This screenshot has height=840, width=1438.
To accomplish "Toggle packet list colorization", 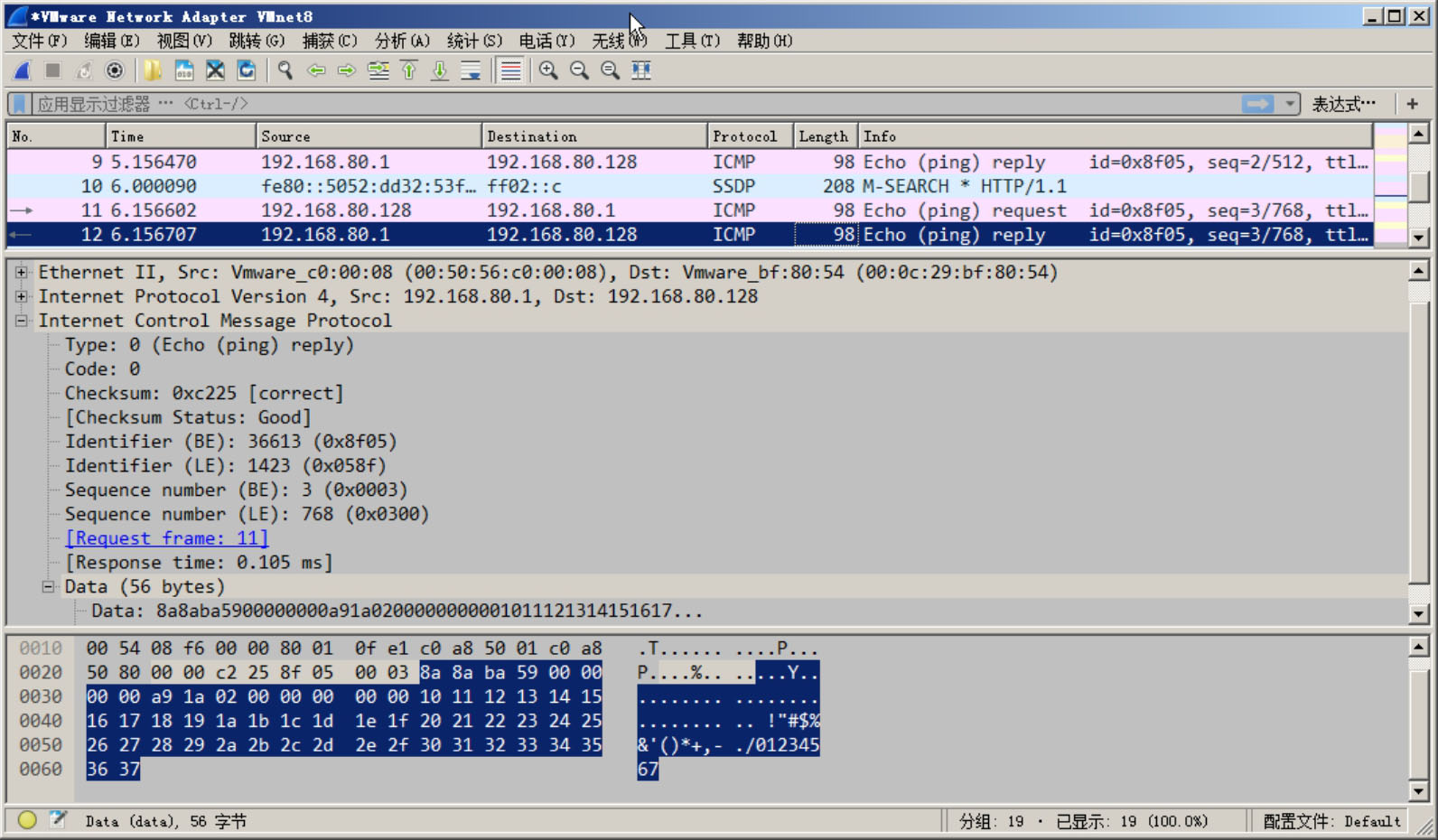I will tap(510, 70).
